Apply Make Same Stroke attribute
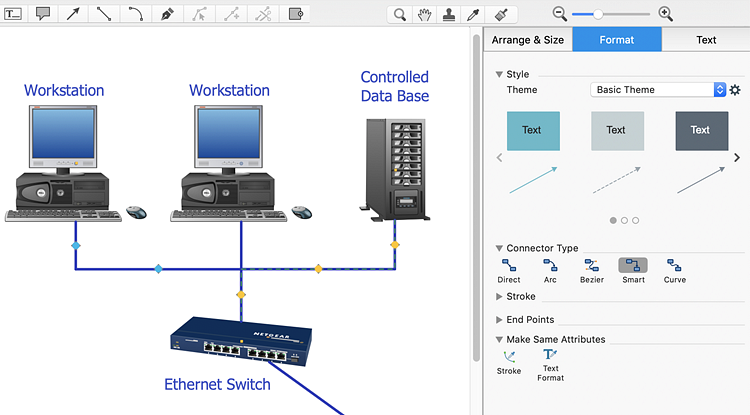This screenshot has width=750, height=415. (x=508, y=362)
